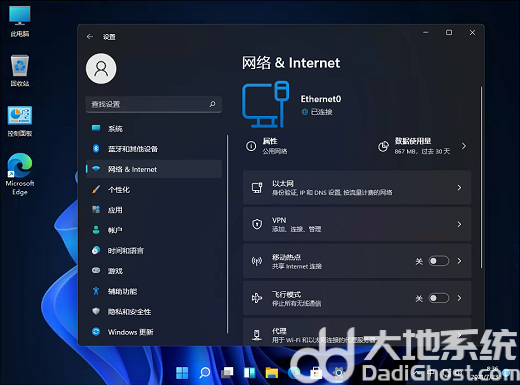This screenshot has width=520, height=385.
Task: Expand the 移动热点 row chevron
Action: tap(459, 261)
